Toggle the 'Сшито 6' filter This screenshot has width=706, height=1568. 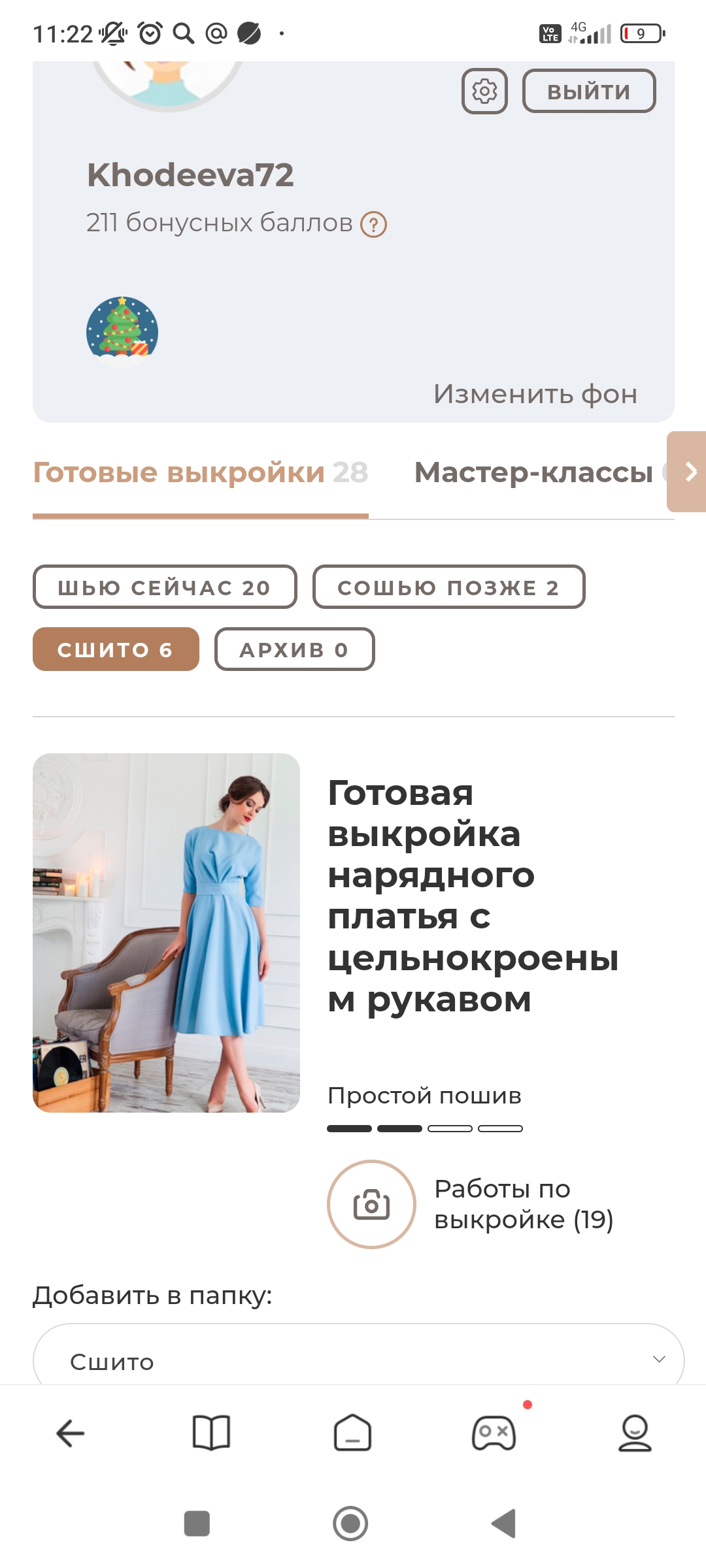tap(116, 649)
